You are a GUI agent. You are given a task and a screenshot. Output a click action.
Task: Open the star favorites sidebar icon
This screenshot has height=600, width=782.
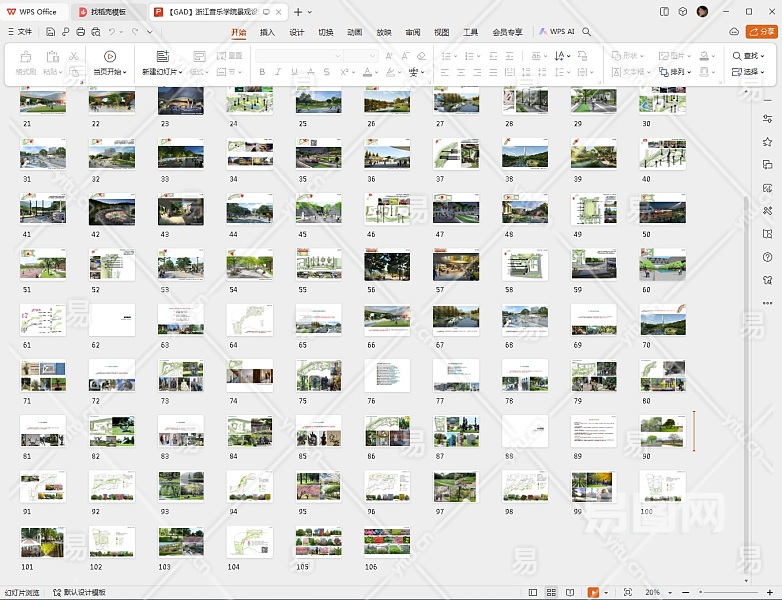pyautogui.click(x=767, y=142)
